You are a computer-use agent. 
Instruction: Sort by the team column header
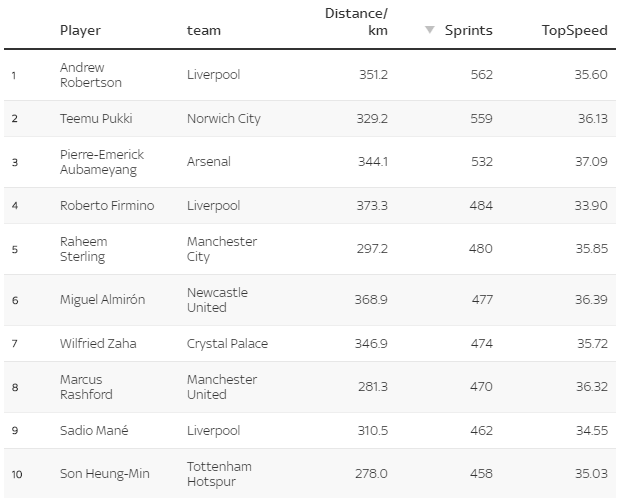(x=204, y=30)
